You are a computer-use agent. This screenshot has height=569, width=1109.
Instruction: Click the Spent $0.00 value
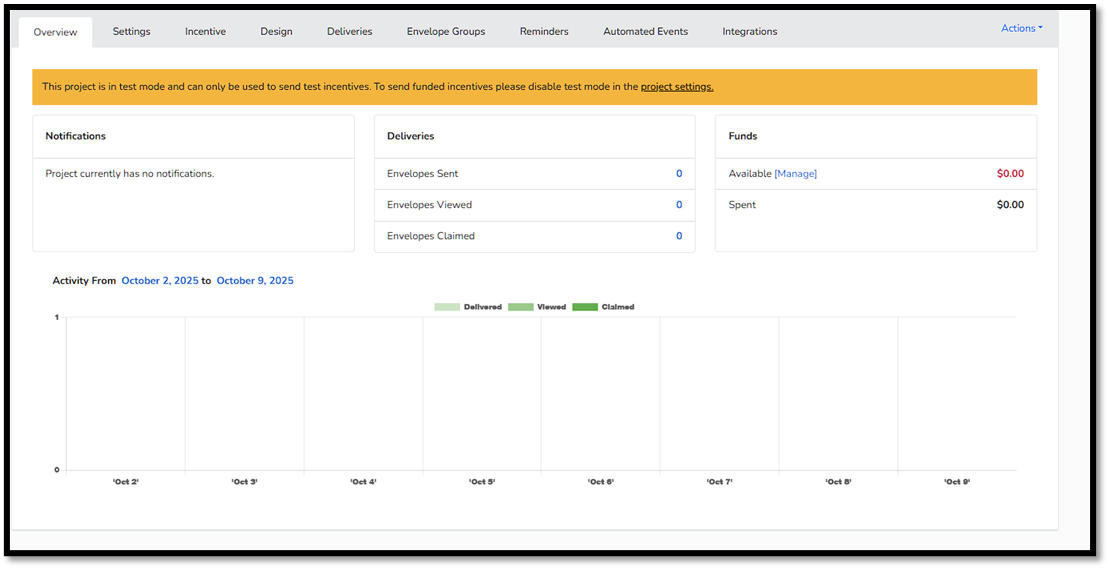[x=1010, y=204]
